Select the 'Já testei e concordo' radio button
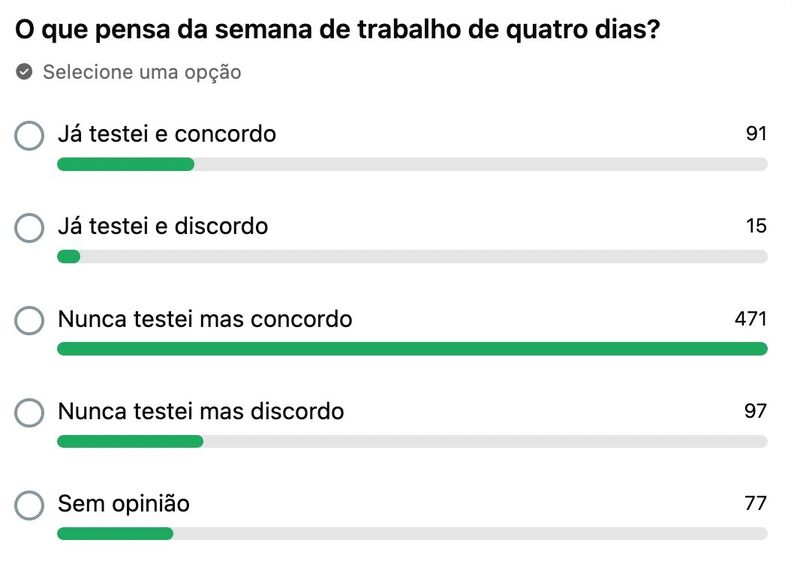Viewport: 785px width, 561px height. 29,136
